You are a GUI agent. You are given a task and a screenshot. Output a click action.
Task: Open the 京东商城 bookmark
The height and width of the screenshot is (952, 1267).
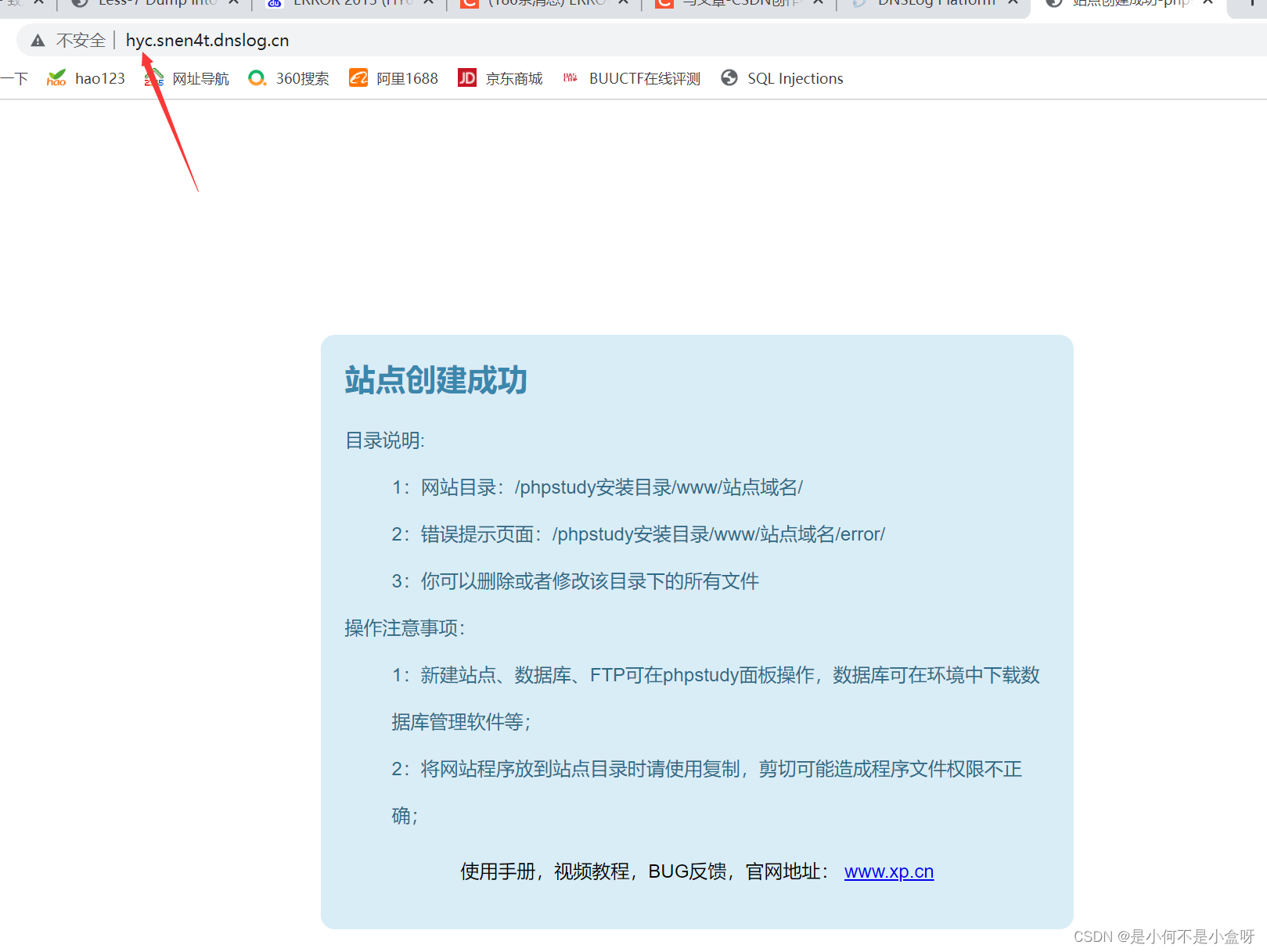point(501,78)
